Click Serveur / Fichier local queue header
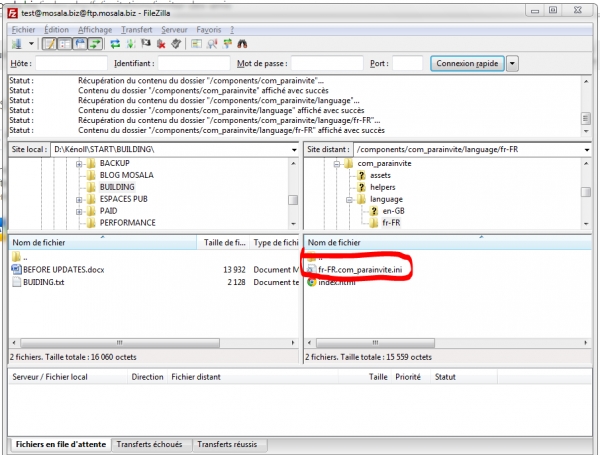Viewport: 600px width, 455px height. [x=68, y=377]
